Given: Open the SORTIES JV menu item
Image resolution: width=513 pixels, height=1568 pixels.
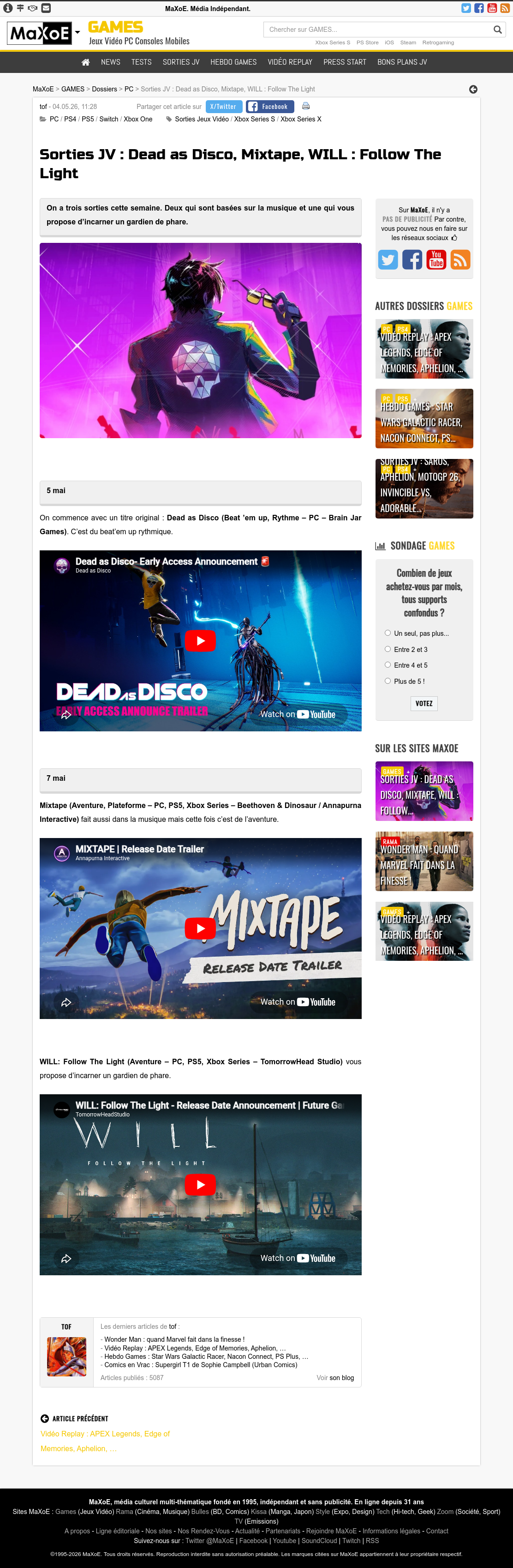Looking at the screenshot, I should pos(181,62).
